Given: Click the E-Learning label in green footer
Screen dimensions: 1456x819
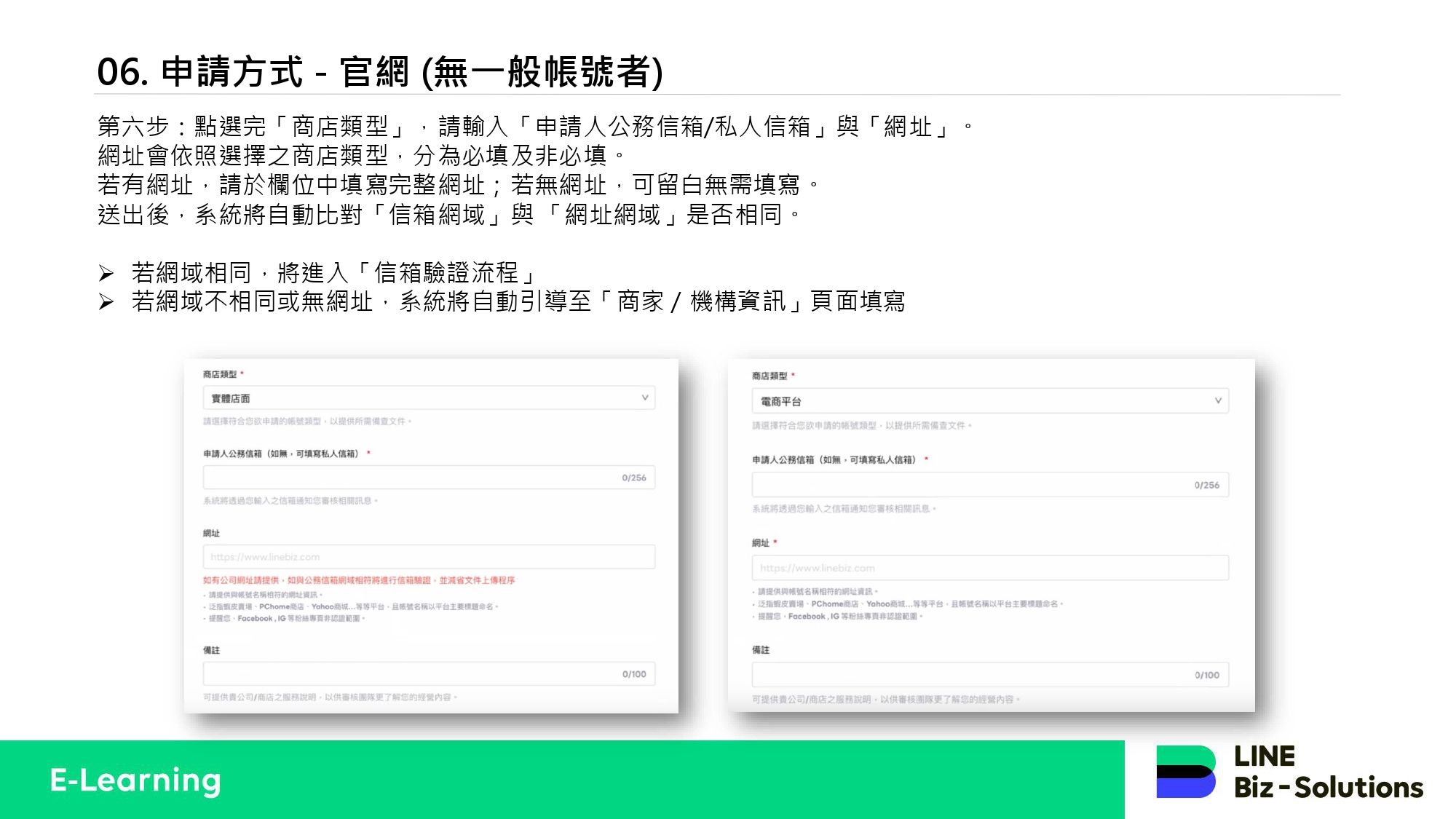Looking at the screenshot, I should pos(135,780).
